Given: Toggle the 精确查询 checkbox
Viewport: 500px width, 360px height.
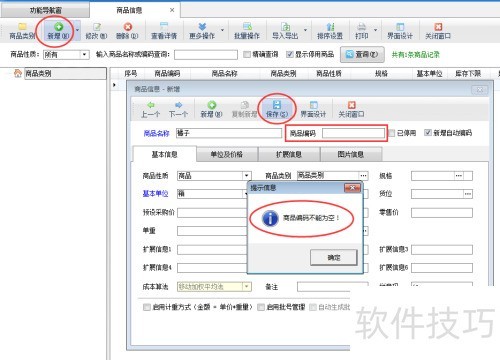Looking at the screenshot, I should tap(247, 54).
